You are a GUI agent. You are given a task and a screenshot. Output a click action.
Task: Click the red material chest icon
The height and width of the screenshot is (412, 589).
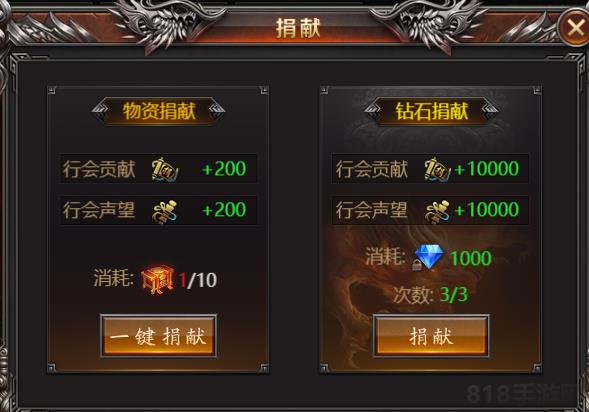click(x=158, y=280)
